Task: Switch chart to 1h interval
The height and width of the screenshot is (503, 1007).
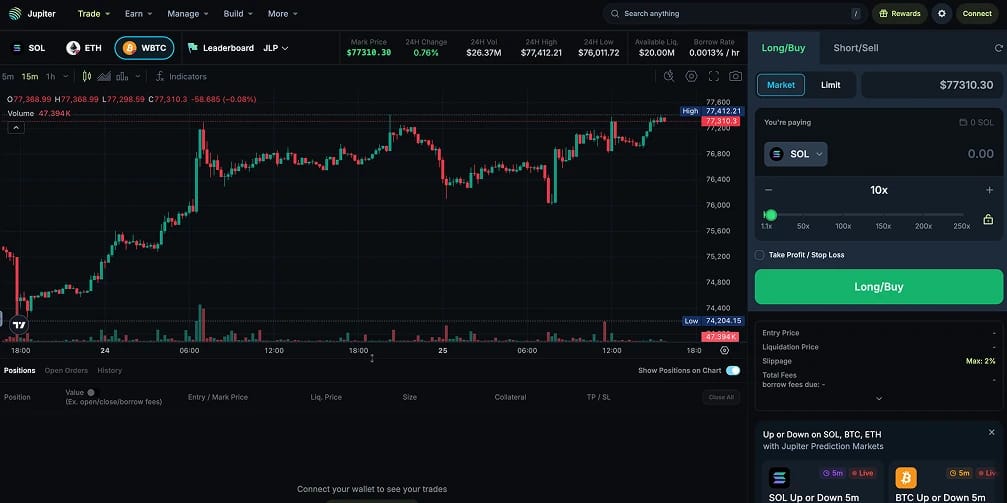Action: (50, 76)
